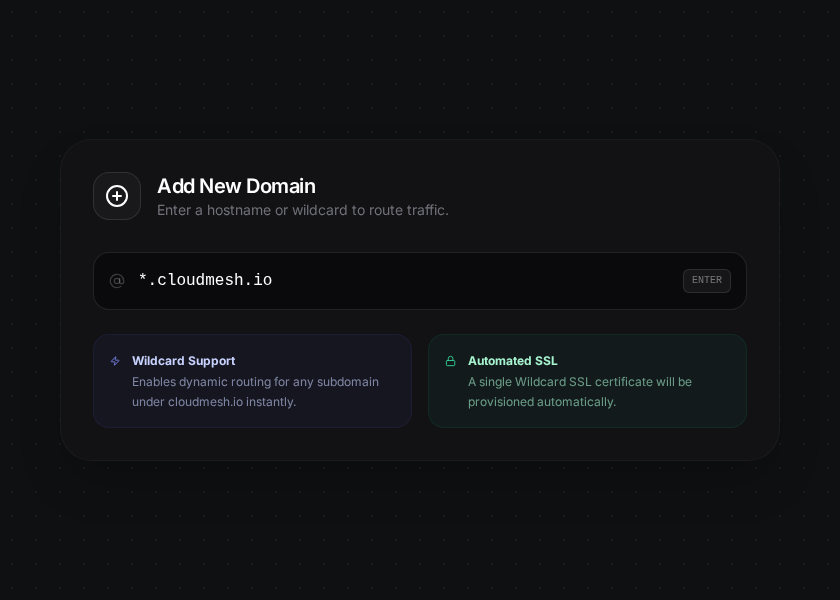This screenshot has width=840, height=600.
Task: Click the plus circle icon beside Add New Domain
Action: click(x=117, y=196)
